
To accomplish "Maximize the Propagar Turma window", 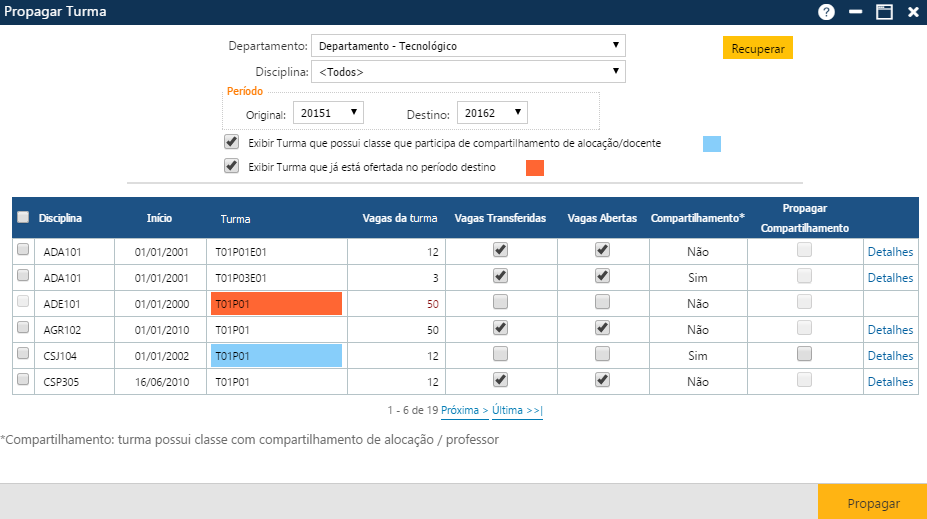I will point(884,12).
